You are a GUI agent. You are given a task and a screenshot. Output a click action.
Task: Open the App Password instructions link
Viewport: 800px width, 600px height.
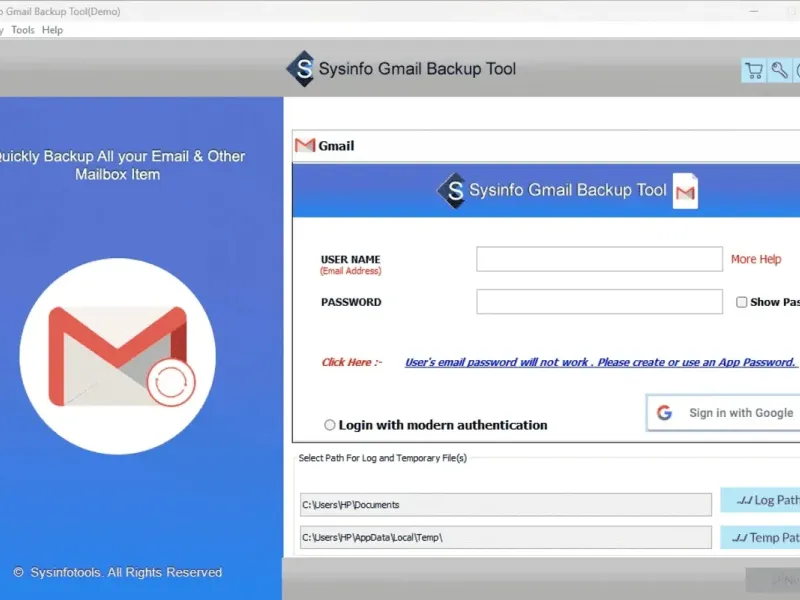click(x=601, y=362)
